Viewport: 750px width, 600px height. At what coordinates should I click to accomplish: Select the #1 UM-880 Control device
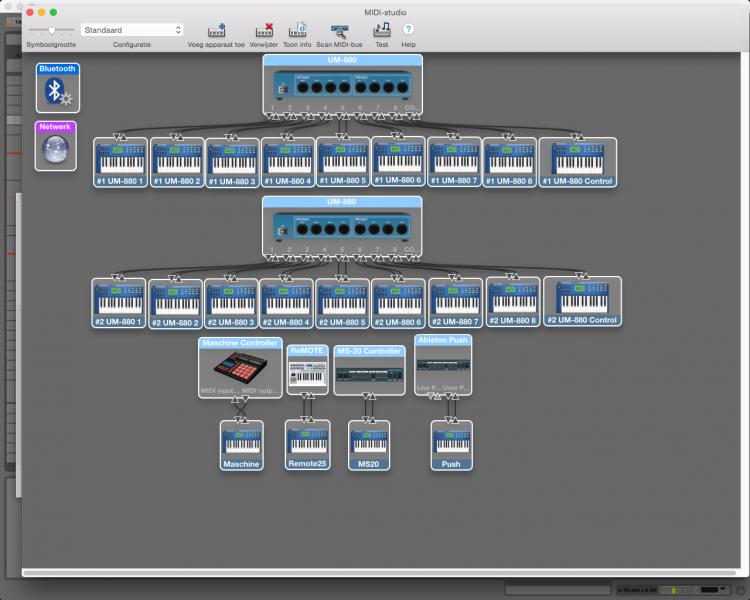pos(578,163)
